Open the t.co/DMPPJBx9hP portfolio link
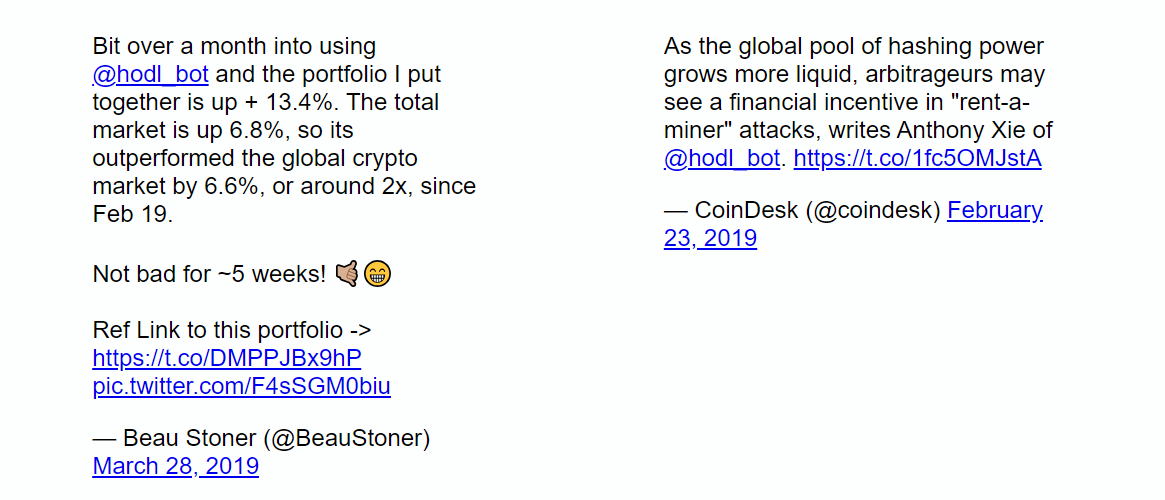Screen dimensions: 1165x500 point(227,358)
